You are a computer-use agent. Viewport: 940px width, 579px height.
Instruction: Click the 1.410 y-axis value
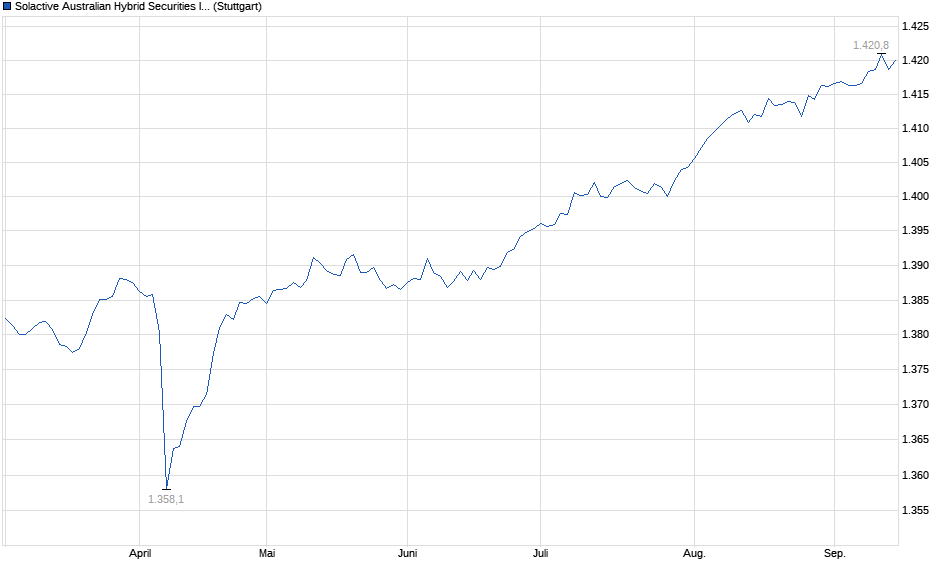click(915, 128)
